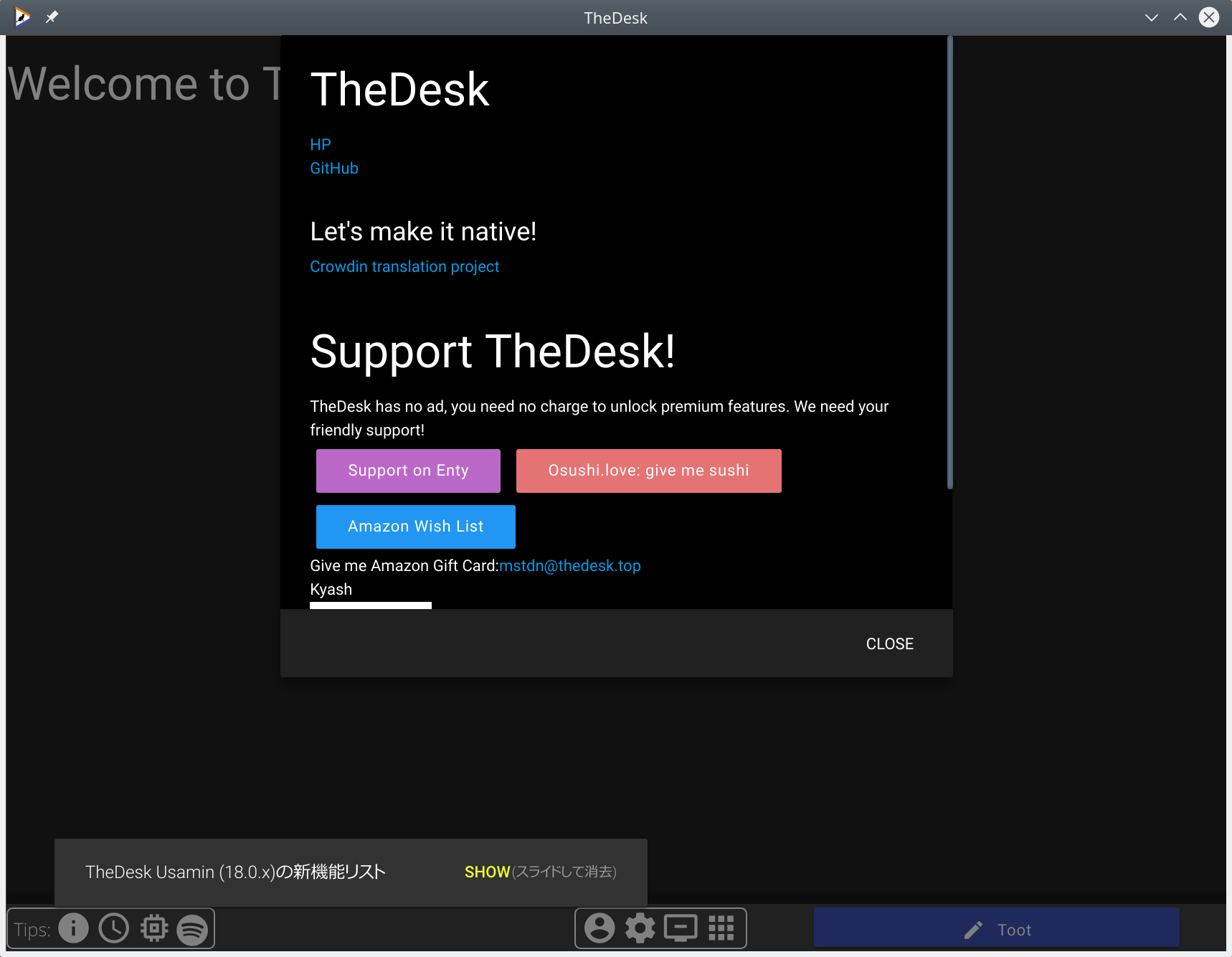Open the HP homepage link
Viewport: 1232px width, 957px height.
tap(321, 145)
